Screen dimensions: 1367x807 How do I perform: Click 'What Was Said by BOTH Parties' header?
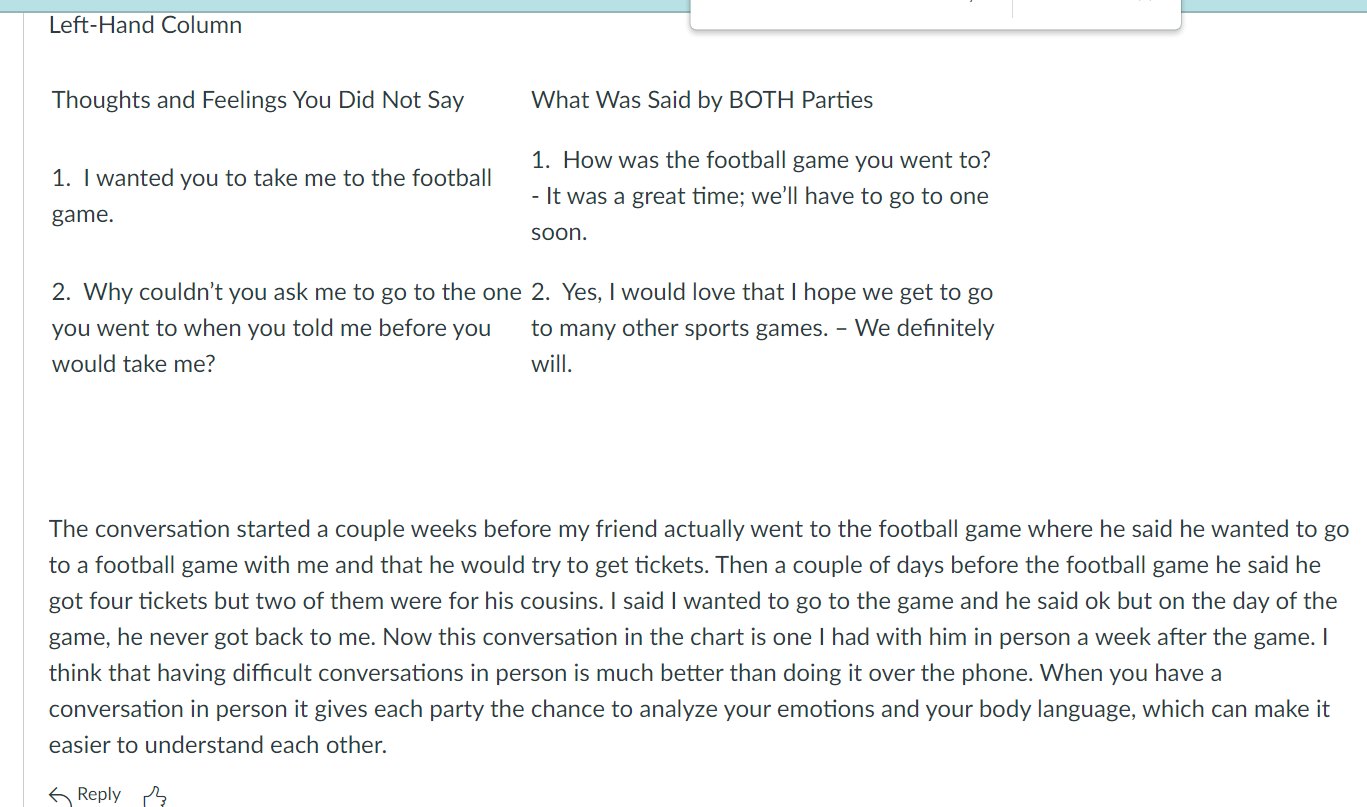click(x=702, y=100)
